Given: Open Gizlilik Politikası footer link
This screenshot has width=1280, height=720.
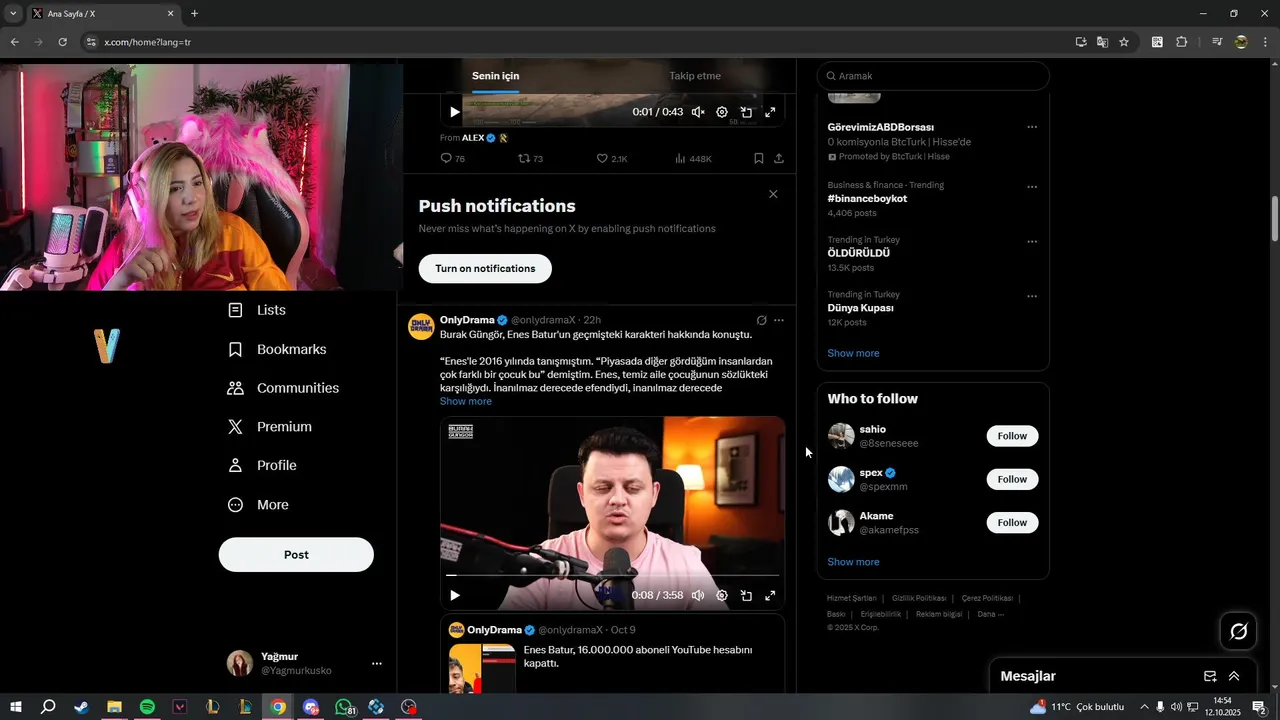Looking at the screenshot, I should pyautogui.click(x=919, y=598).
